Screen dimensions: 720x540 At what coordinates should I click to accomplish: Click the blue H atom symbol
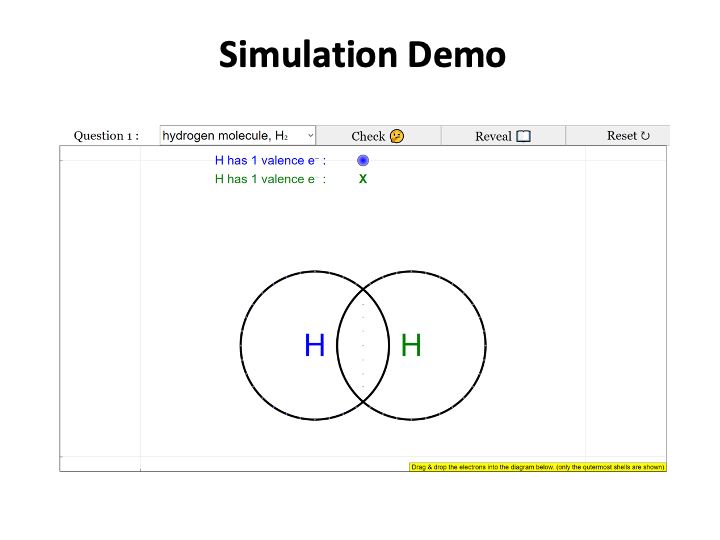point(315,345)
